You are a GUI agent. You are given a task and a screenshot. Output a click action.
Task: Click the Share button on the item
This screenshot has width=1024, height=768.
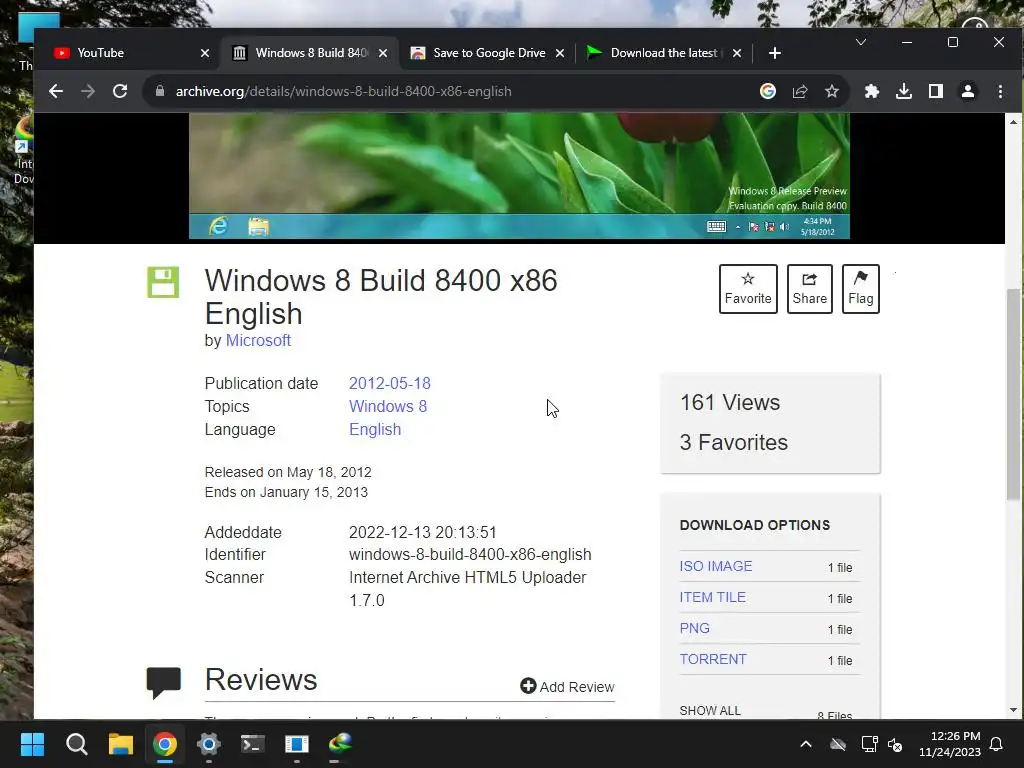click(810, 289)
